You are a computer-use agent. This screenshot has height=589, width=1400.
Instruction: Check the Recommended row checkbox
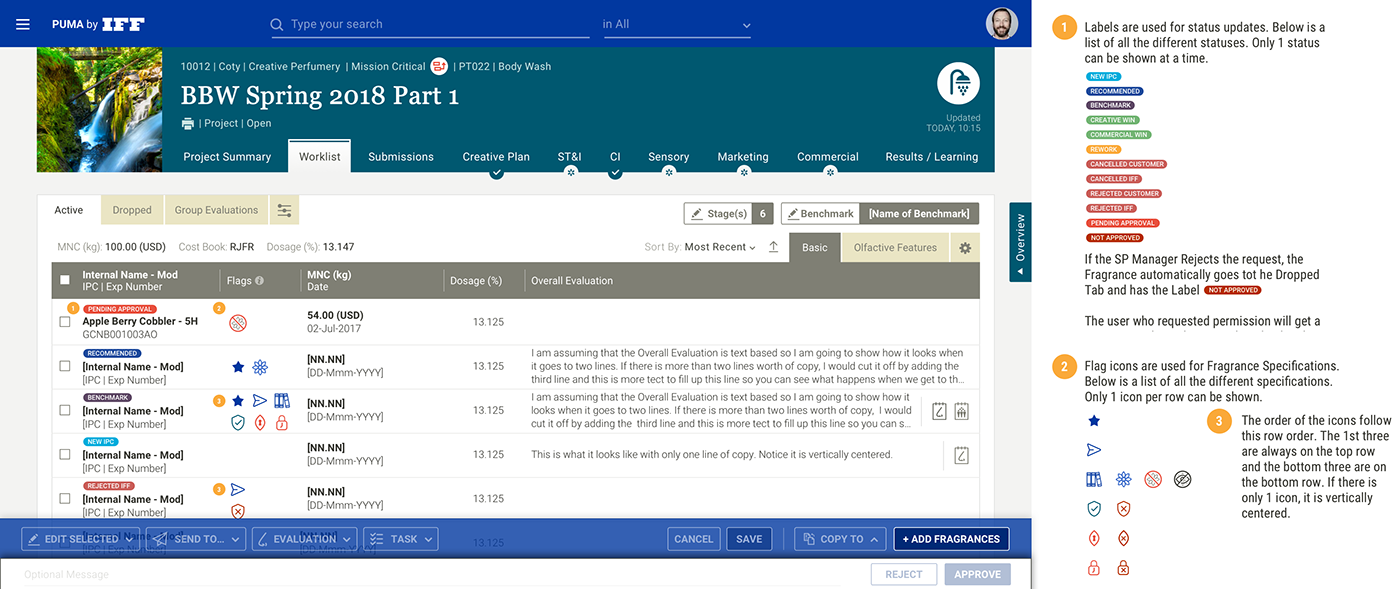click(x=65, y=366)
